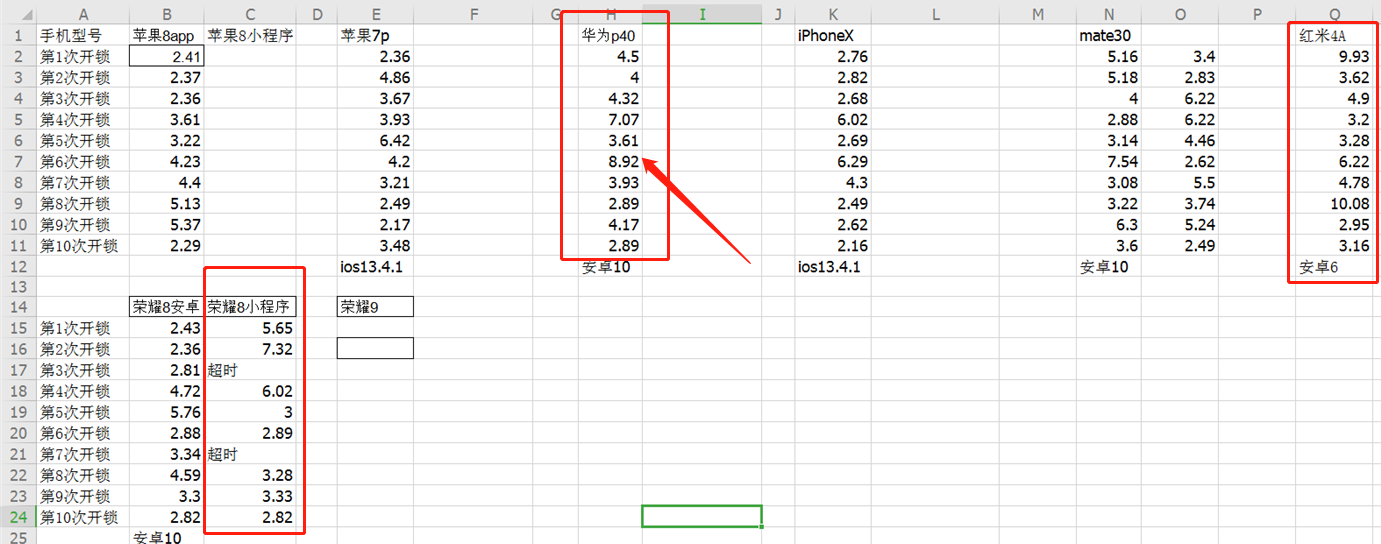Select the cell with value 7.54

pyautogui.click(x=1109, y=161)
